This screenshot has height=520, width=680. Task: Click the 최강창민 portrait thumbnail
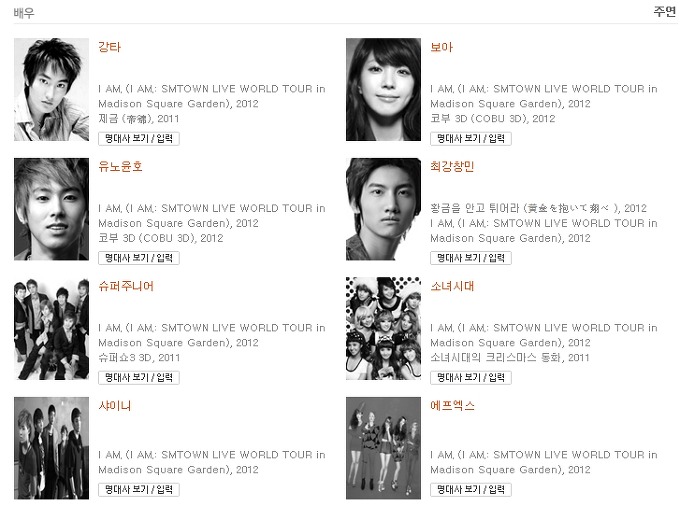point(383,209)
